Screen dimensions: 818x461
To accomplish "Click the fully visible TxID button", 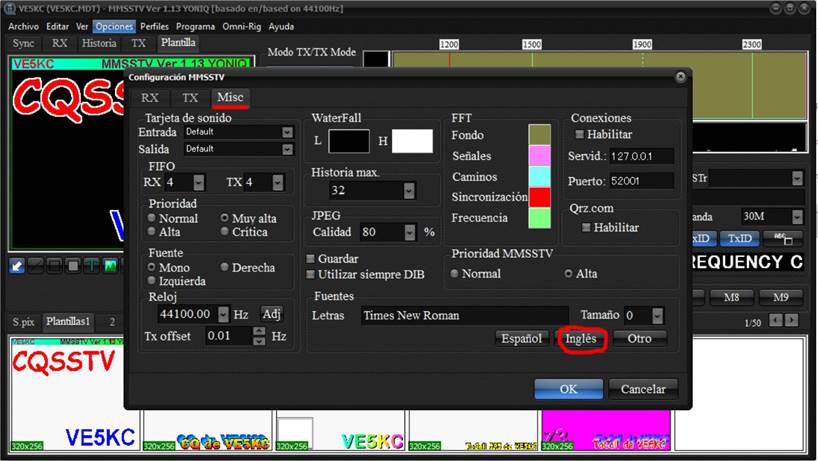I will pyautogui.click(x=740, y=239).
